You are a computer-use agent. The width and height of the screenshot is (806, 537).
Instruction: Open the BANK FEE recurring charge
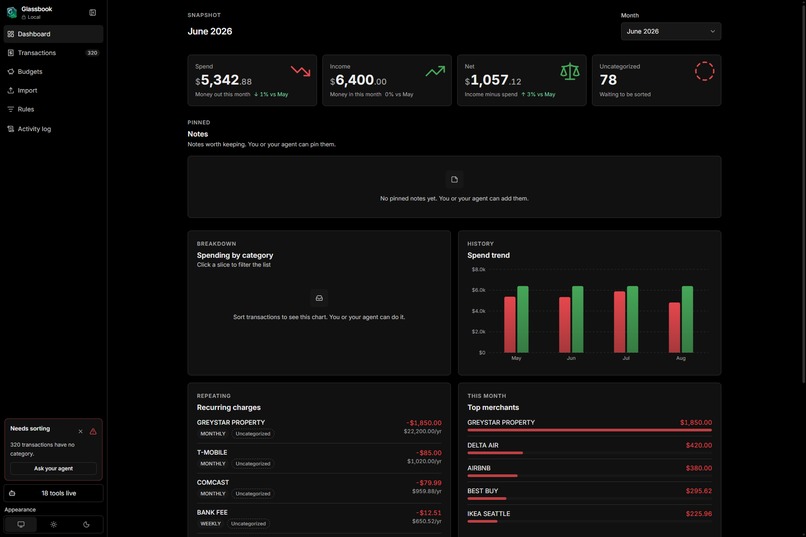319,518
